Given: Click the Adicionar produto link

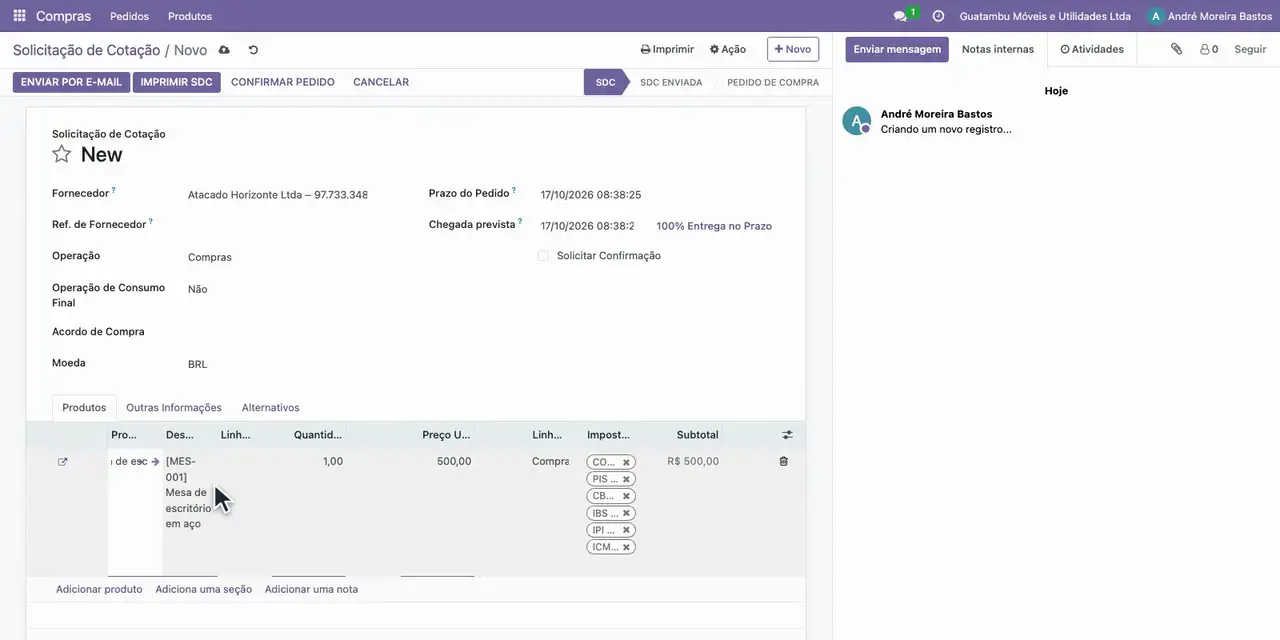Looking at the screenshot, I should [99, 589].
